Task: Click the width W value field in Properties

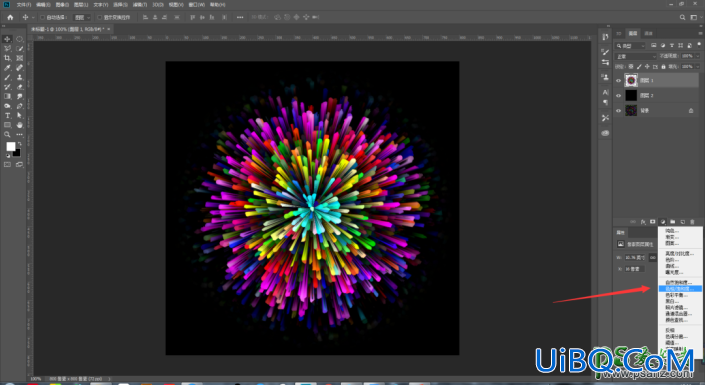Action: (x=635, y=257)
